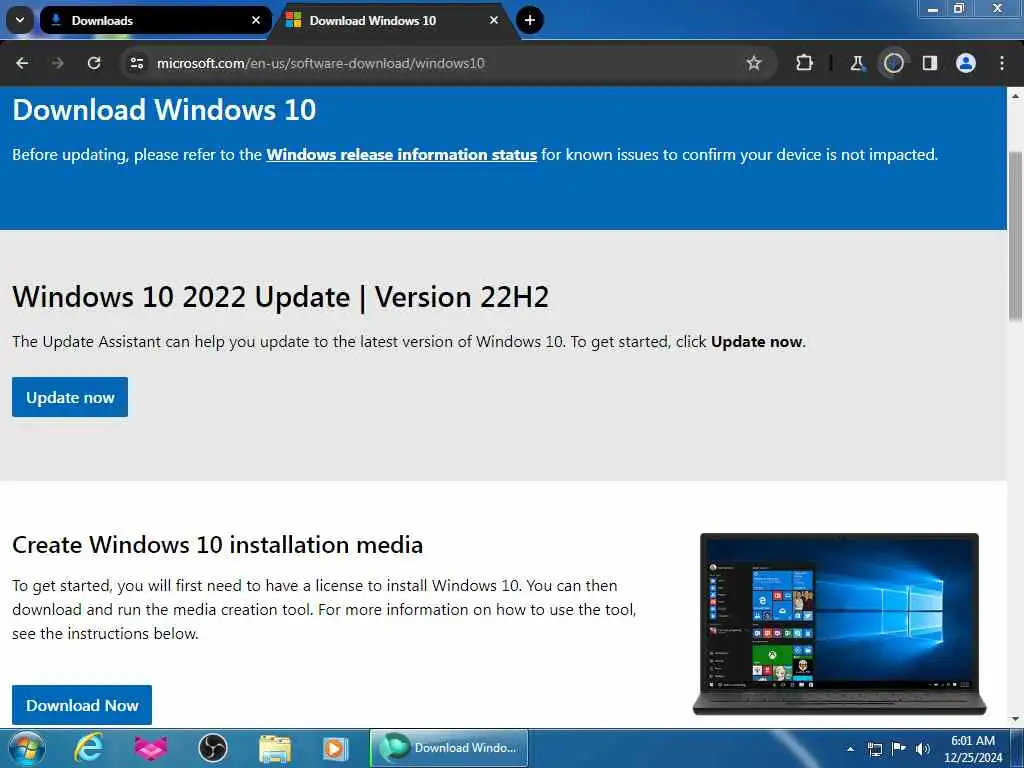1024x768 pixels.
Task: Click Create Windows 10 installation media heading
Action: pos(217,545)
